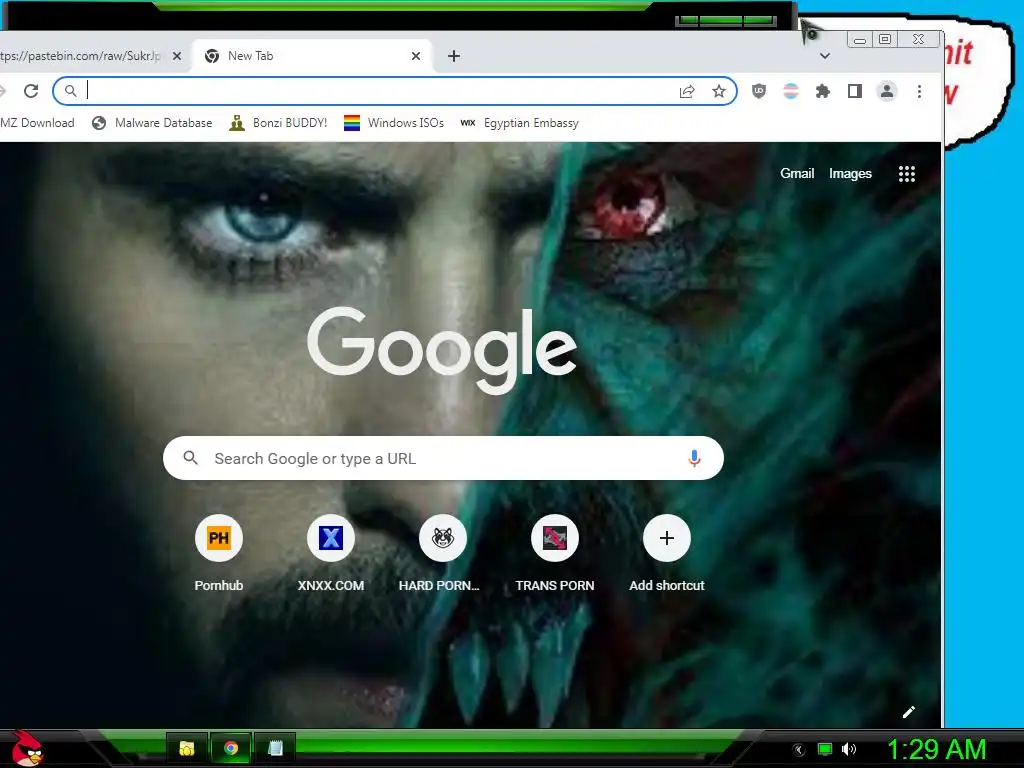Click the Images link
Viewport: 1024px width, 768px height.
(x=850, y=173)
